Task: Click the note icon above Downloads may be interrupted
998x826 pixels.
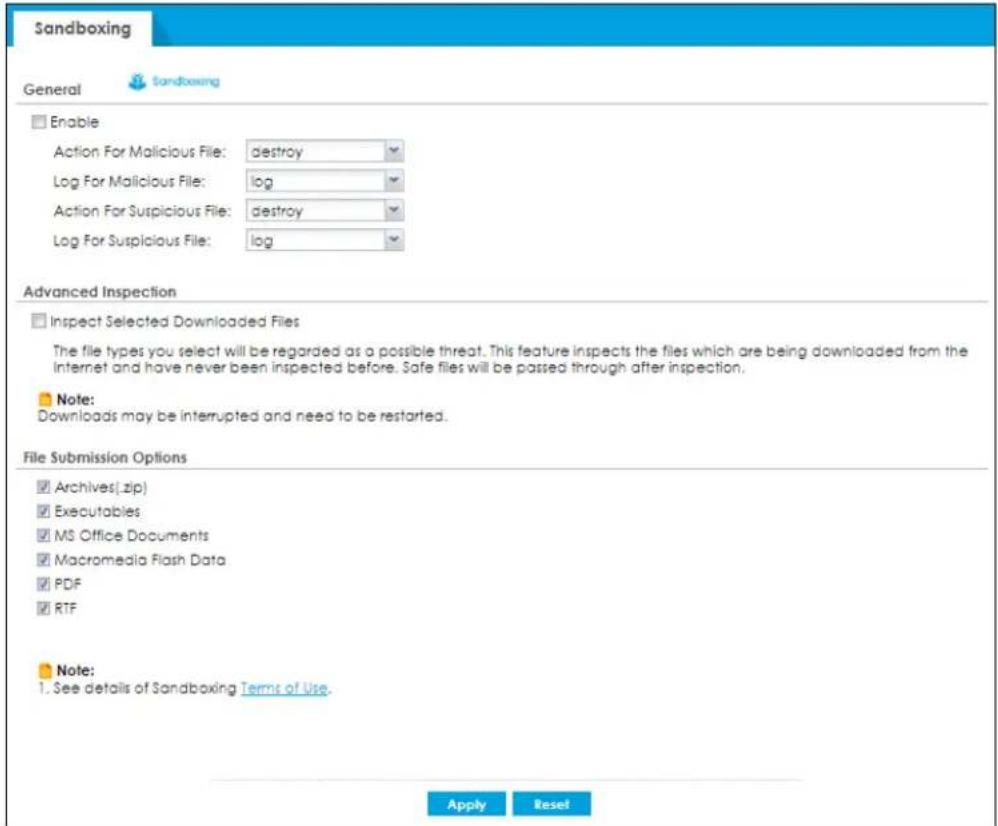Action: (x=45, y=400)
